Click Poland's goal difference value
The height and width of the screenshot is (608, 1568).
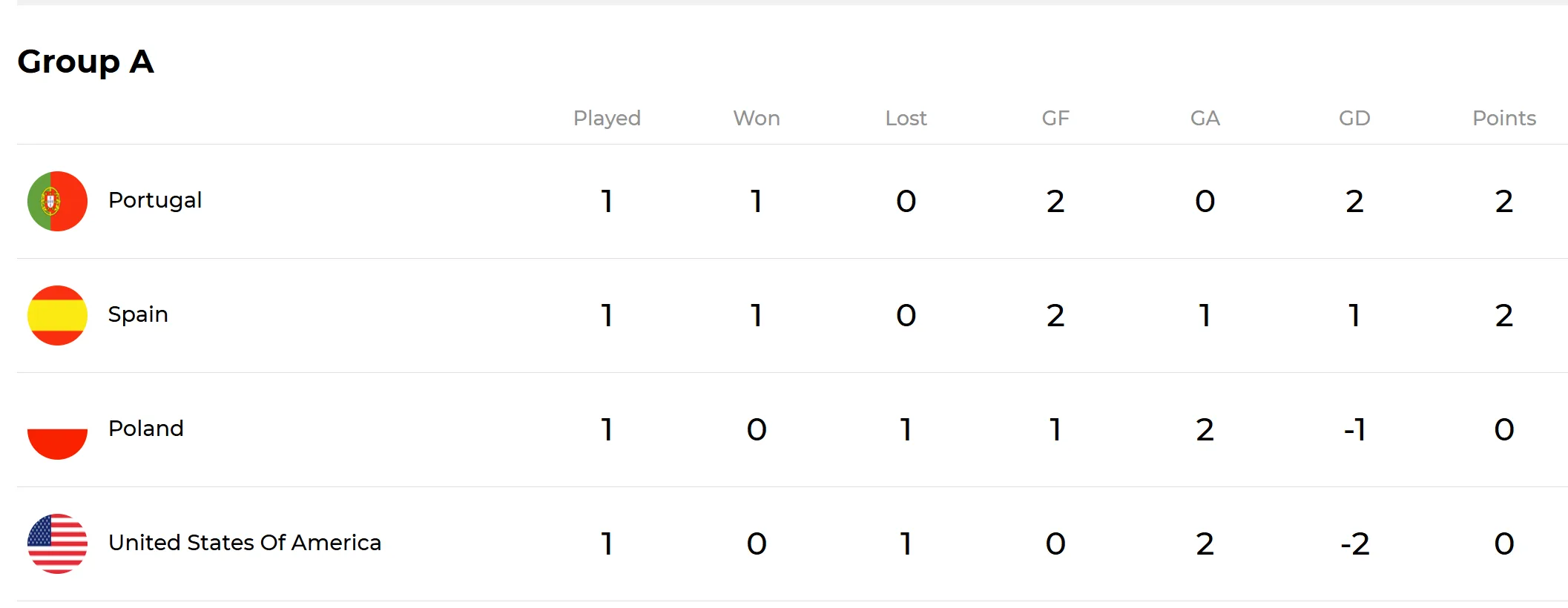(1354, 429)
